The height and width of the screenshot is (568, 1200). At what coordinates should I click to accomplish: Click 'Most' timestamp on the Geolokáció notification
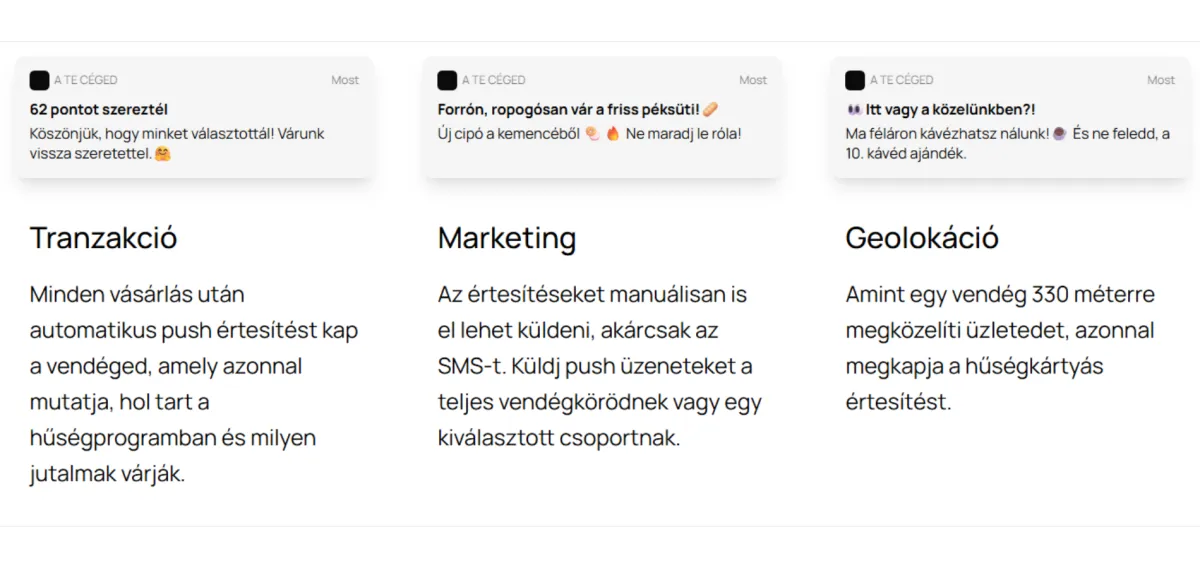1161,80
